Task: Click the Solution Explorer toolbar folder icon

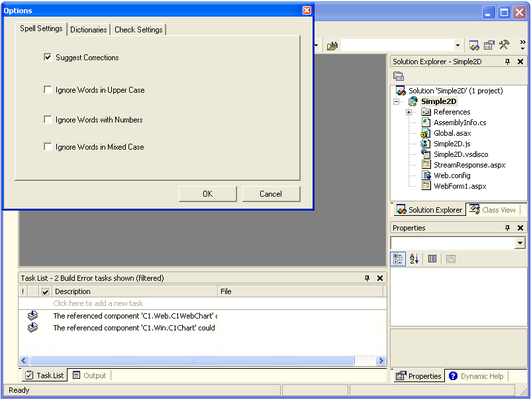Action: [398, 76]
